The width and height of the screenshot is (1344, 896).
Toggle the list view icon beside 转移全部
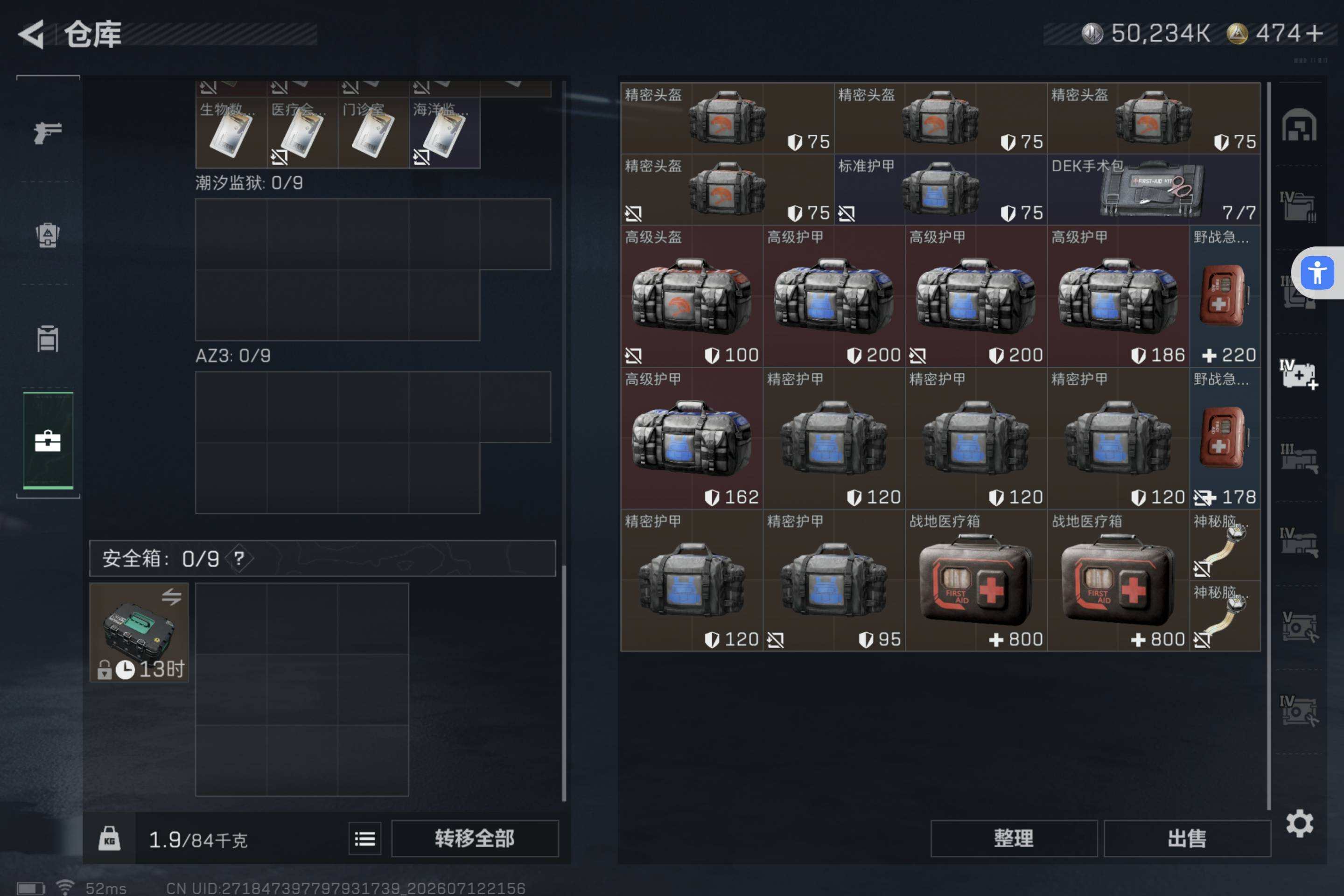click(x=364, y=838)
